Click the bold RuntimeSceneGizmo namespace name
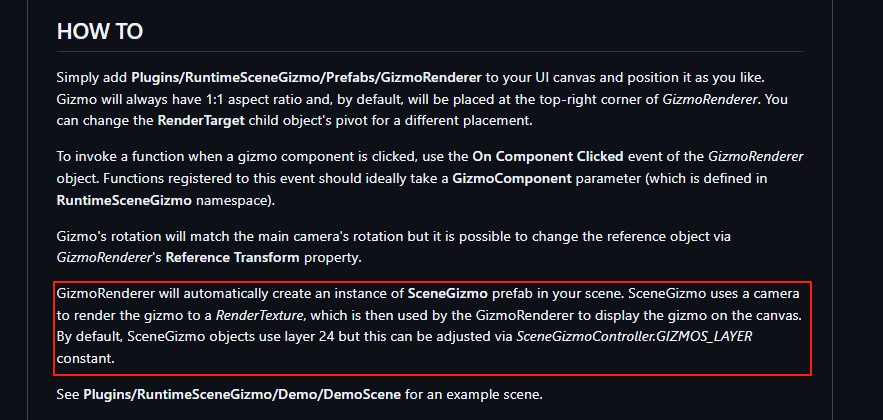This screenshot has height=420, width=883. coord(124,201)
